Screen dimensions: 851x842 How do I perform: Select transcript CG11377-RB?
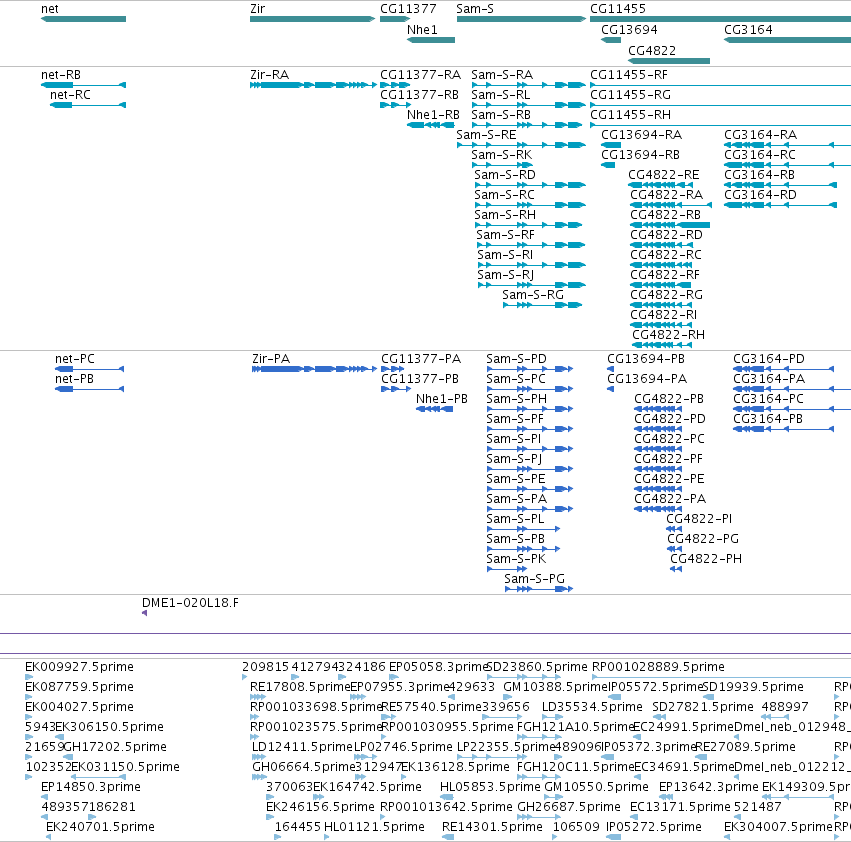pyautogui.click(x=395, y=105)
